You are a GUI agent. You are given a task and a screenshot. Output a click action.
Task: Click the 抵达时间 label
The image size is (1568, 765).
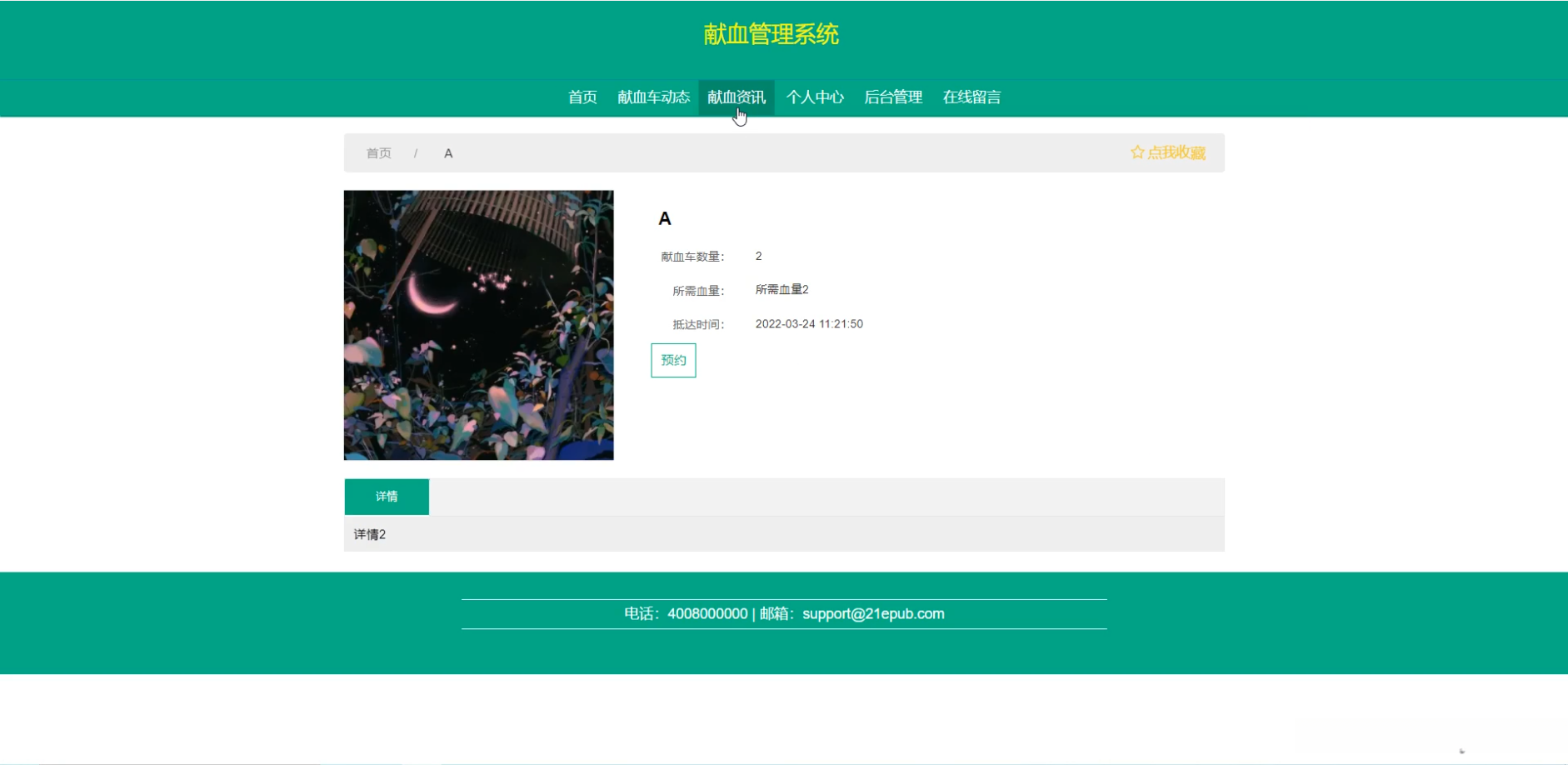coord(698,325)
